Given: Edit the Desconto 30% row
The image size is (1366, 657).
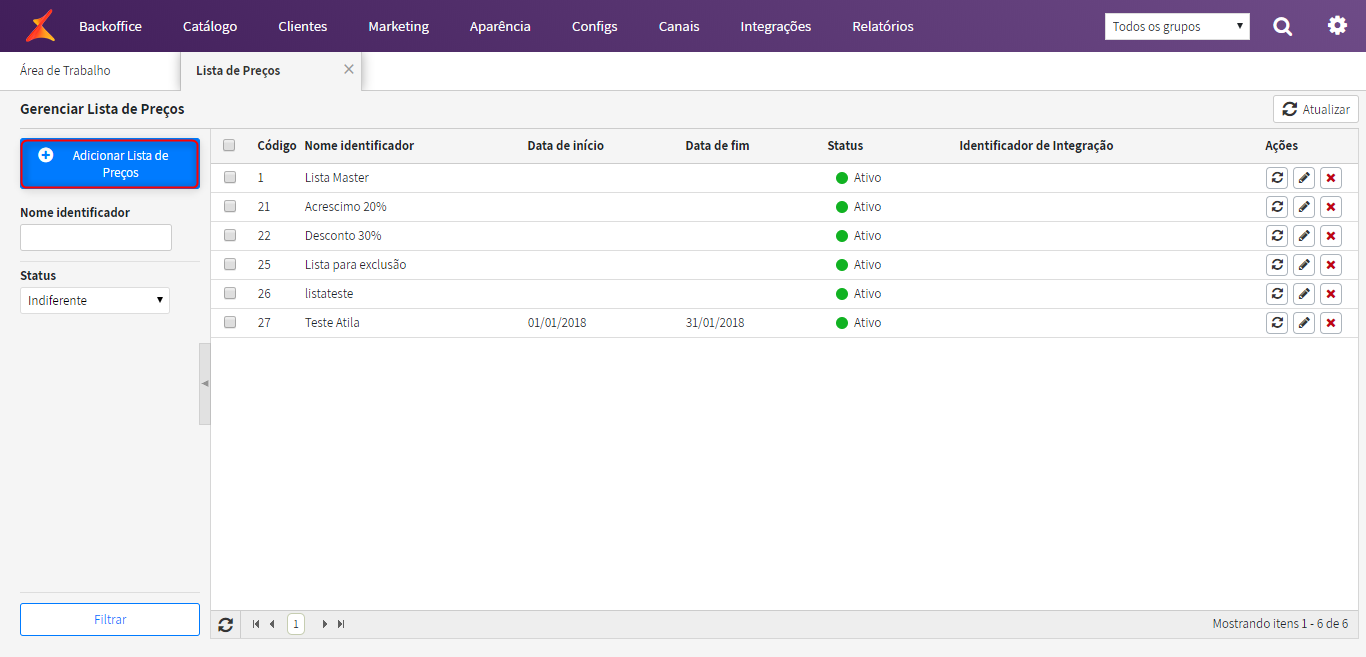Looking at the screenshot, I should [x=1304, y=236].
